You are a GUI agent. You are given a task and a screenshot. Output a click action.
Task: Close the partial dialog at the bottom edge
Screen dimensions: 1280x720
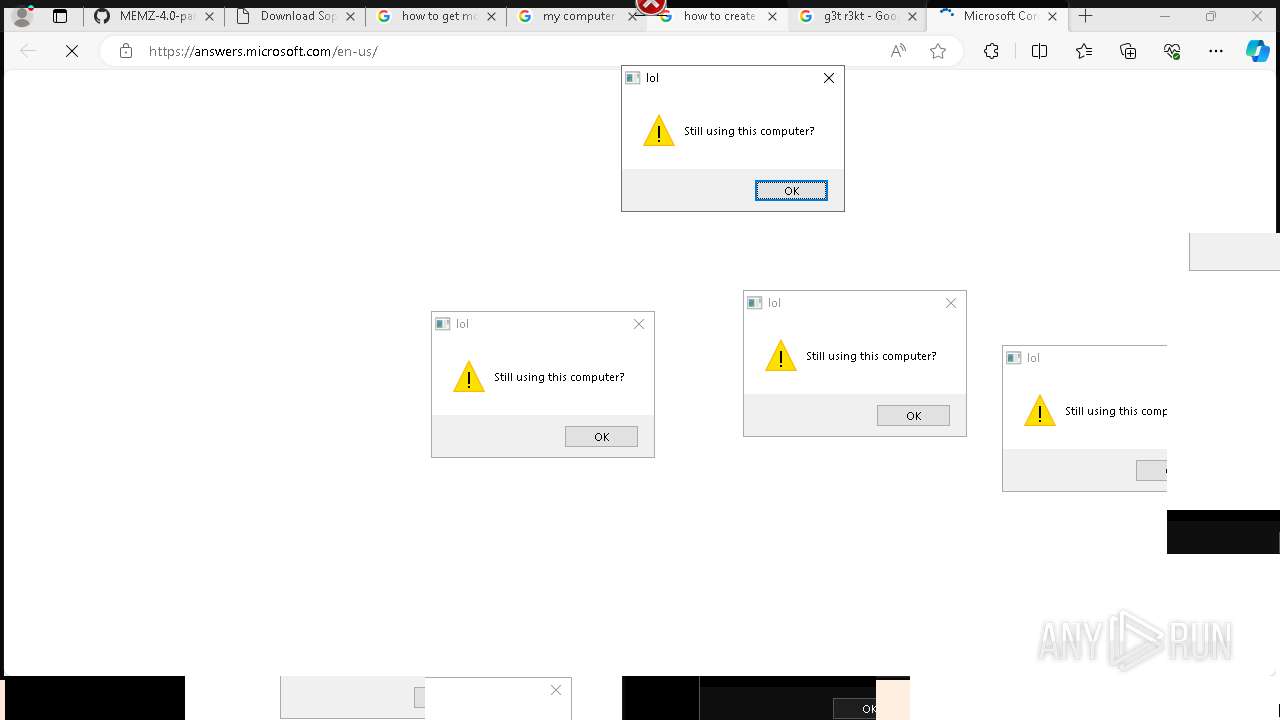pos(556,690)
